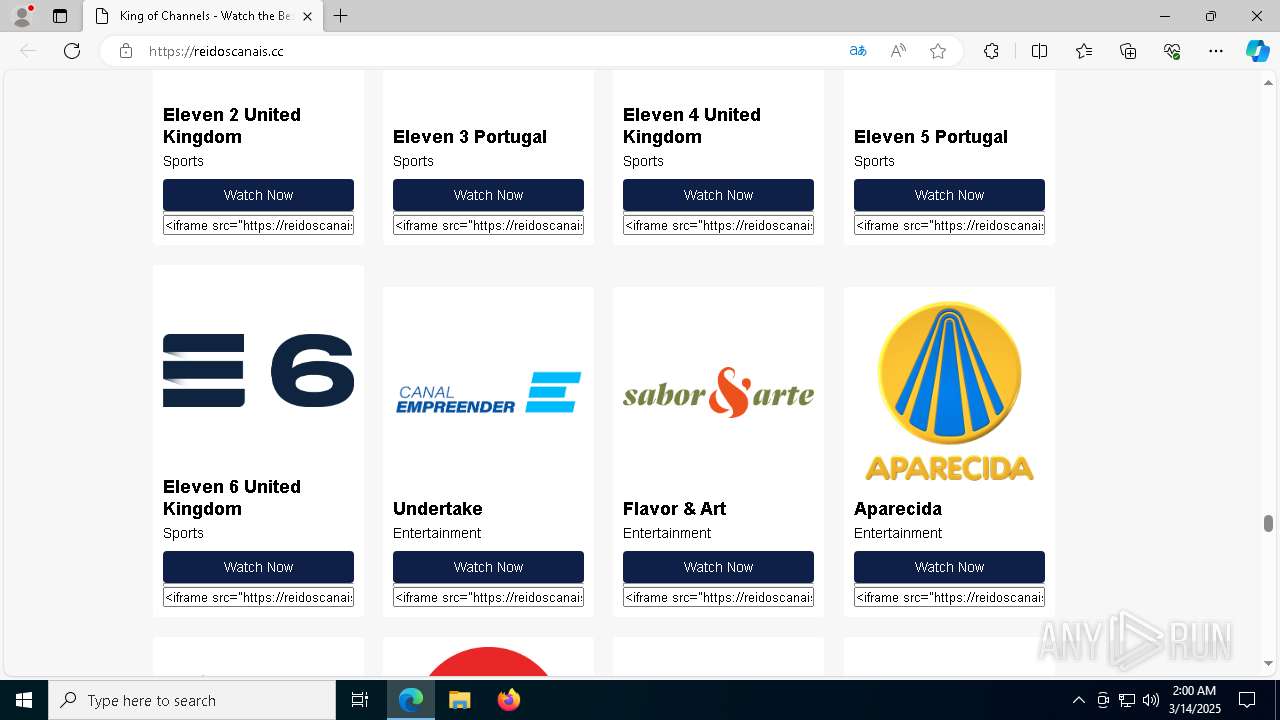Close the King of Channels tab

[308, 16]
